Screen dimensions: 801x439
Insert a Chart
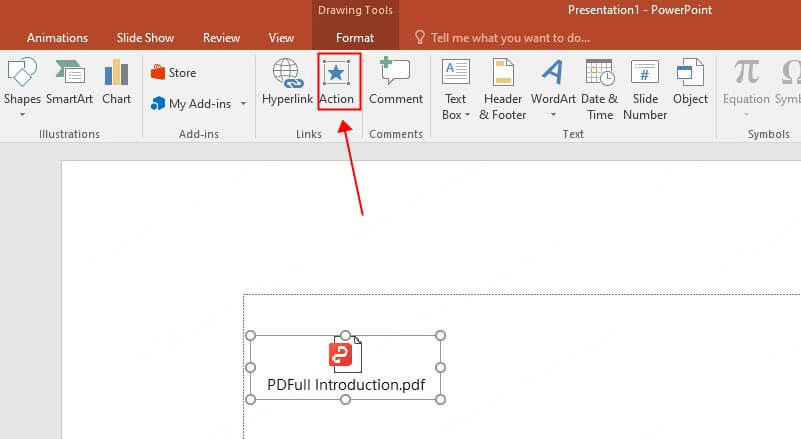116,82
